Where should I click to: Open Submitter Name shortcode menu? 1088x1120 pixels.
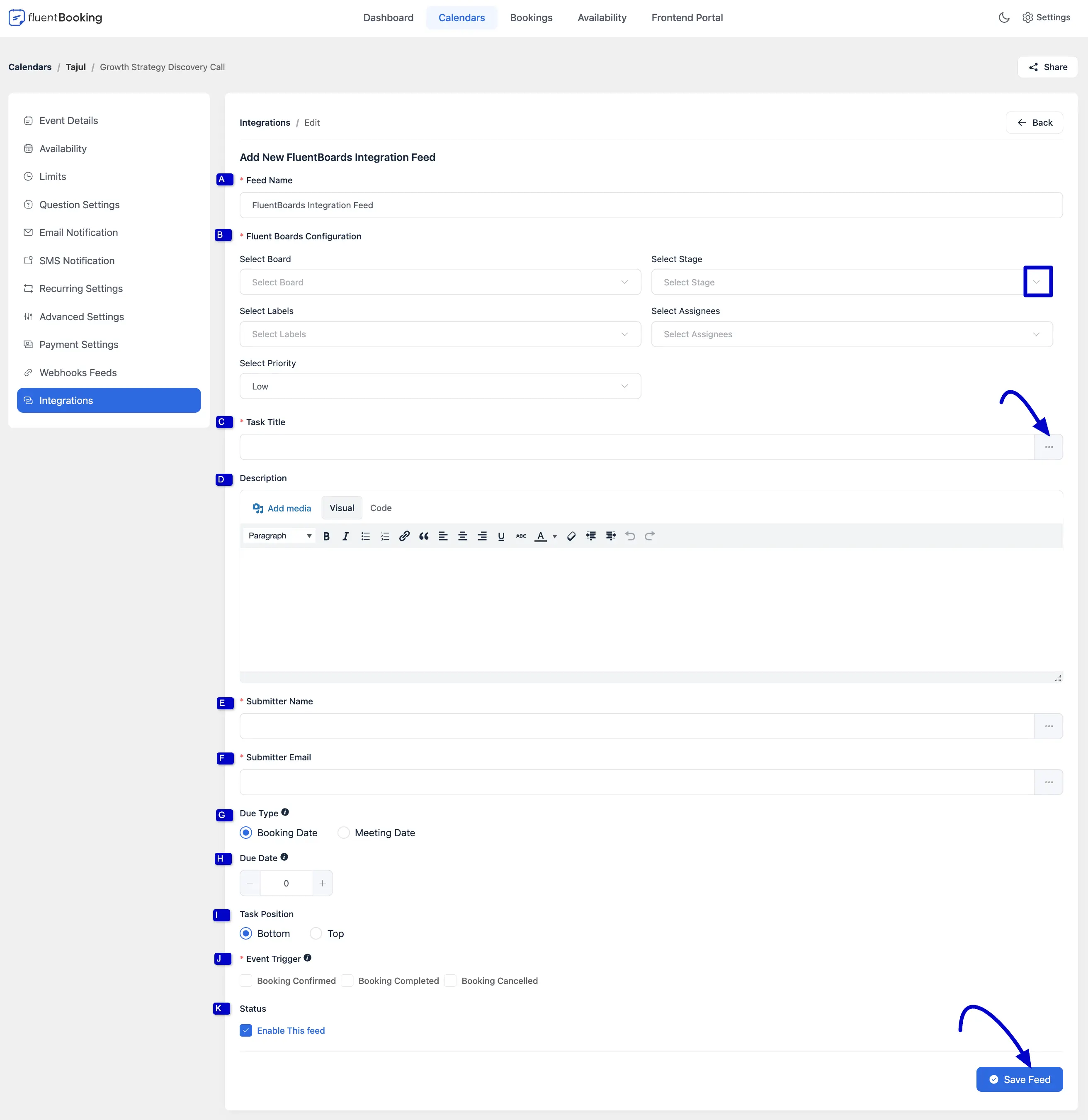click(x=1049, y=726)
